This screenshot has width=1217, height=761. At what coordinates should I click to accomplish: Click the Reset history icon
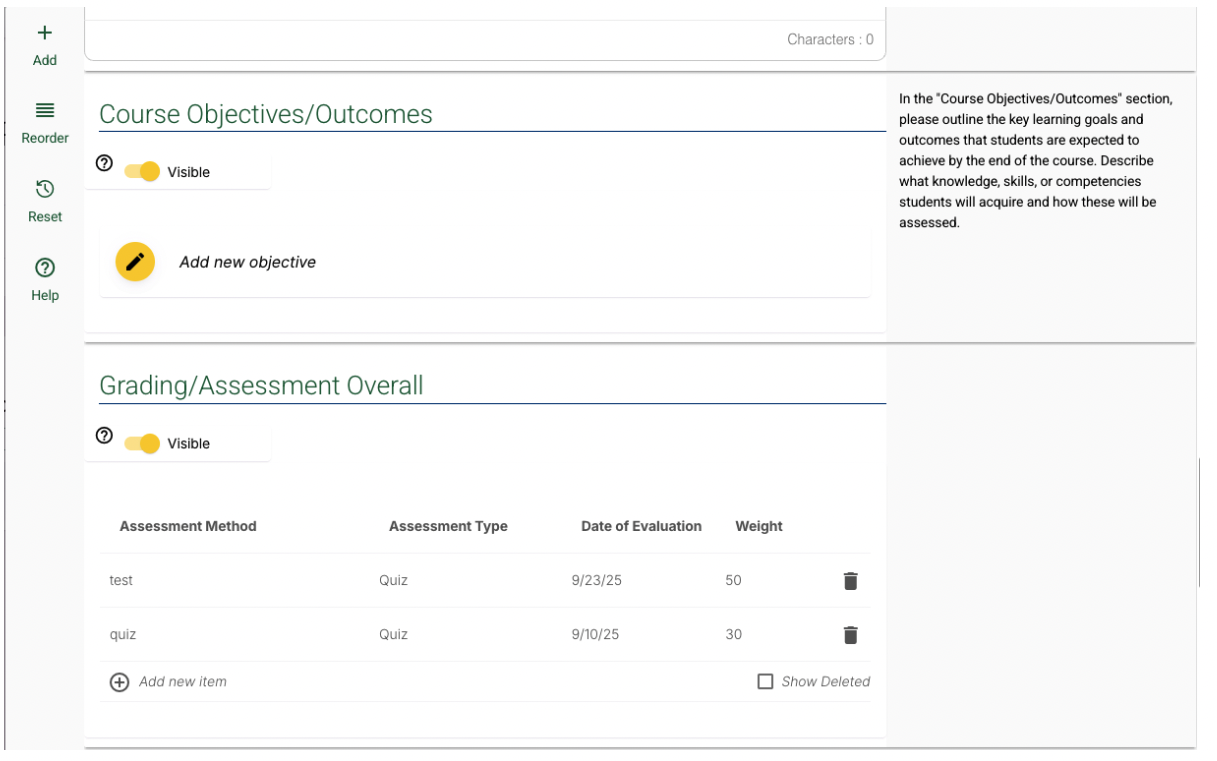coord(45,189)
